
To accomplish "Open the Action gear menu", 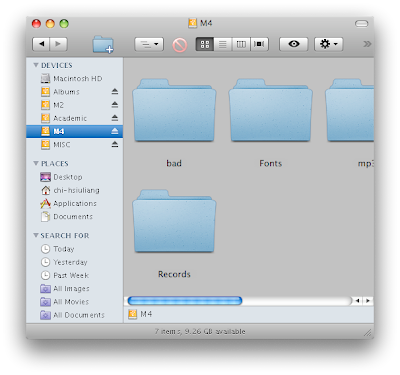I will (x=329, y=44).
